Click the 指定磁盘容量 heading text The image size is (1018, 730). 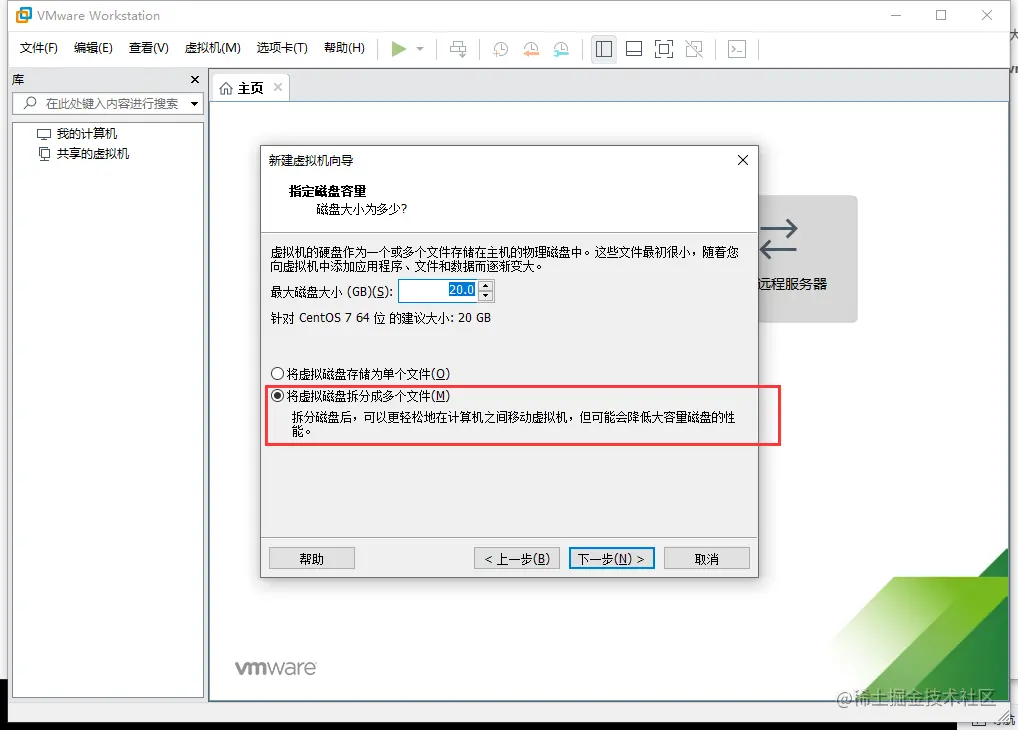pos(327,191)
